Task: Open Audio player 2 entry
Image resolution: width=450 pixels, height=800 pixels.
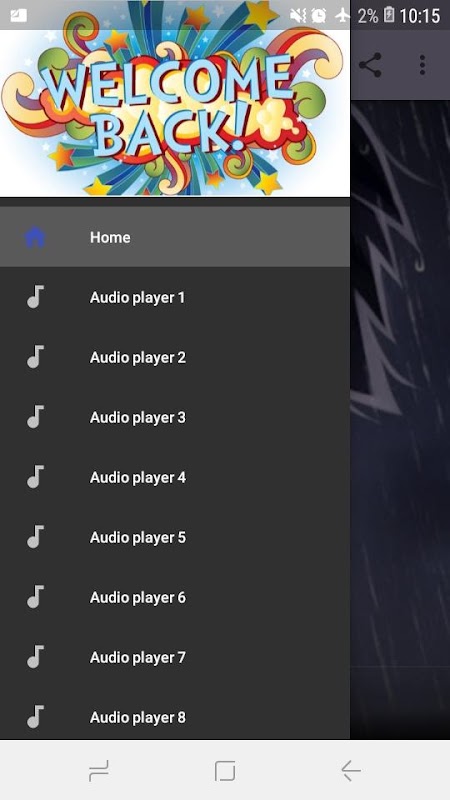Action: (x=175, y=357)
